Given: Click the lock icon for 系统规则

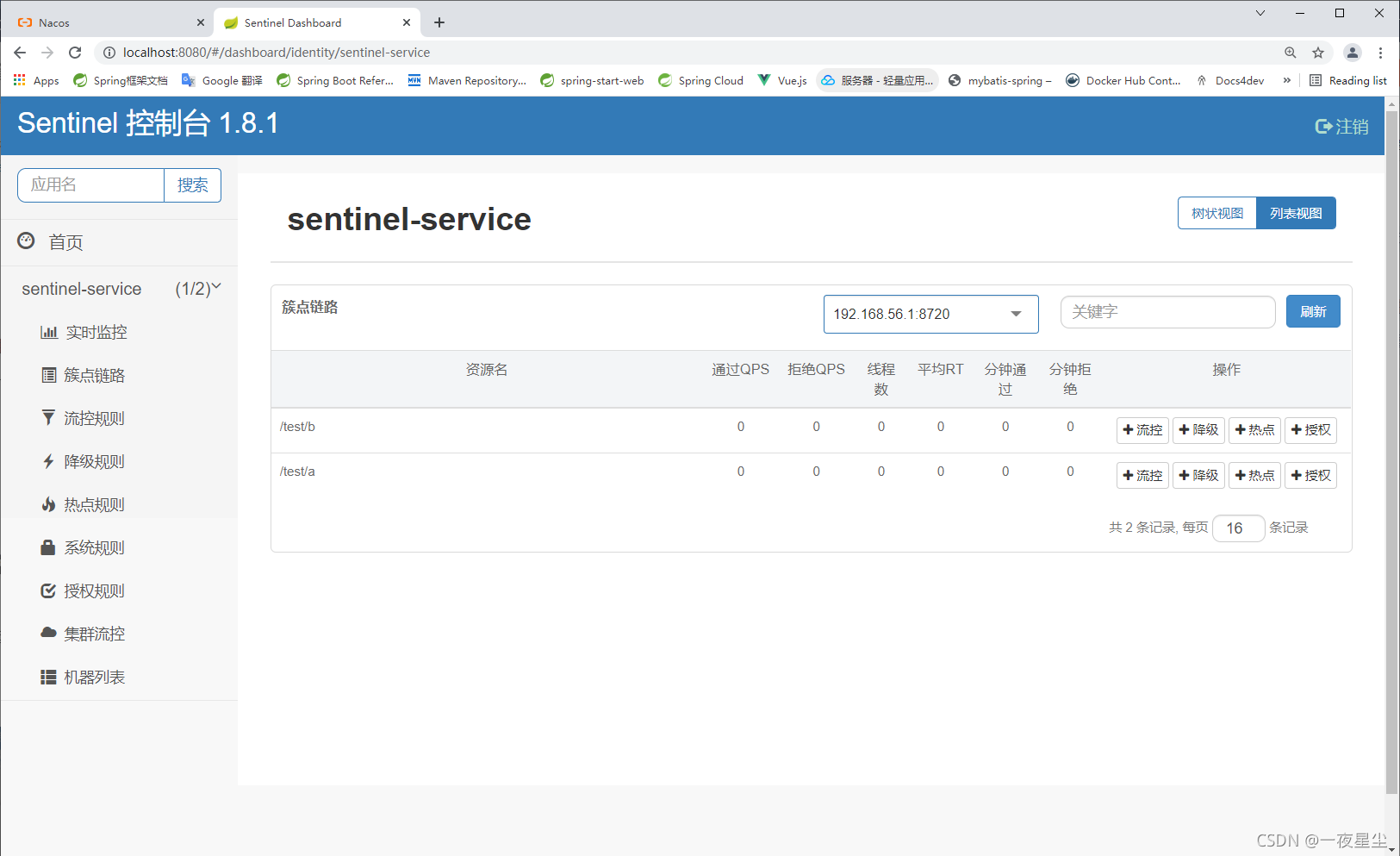Looking at the screenshot, I should pos(49,547).
